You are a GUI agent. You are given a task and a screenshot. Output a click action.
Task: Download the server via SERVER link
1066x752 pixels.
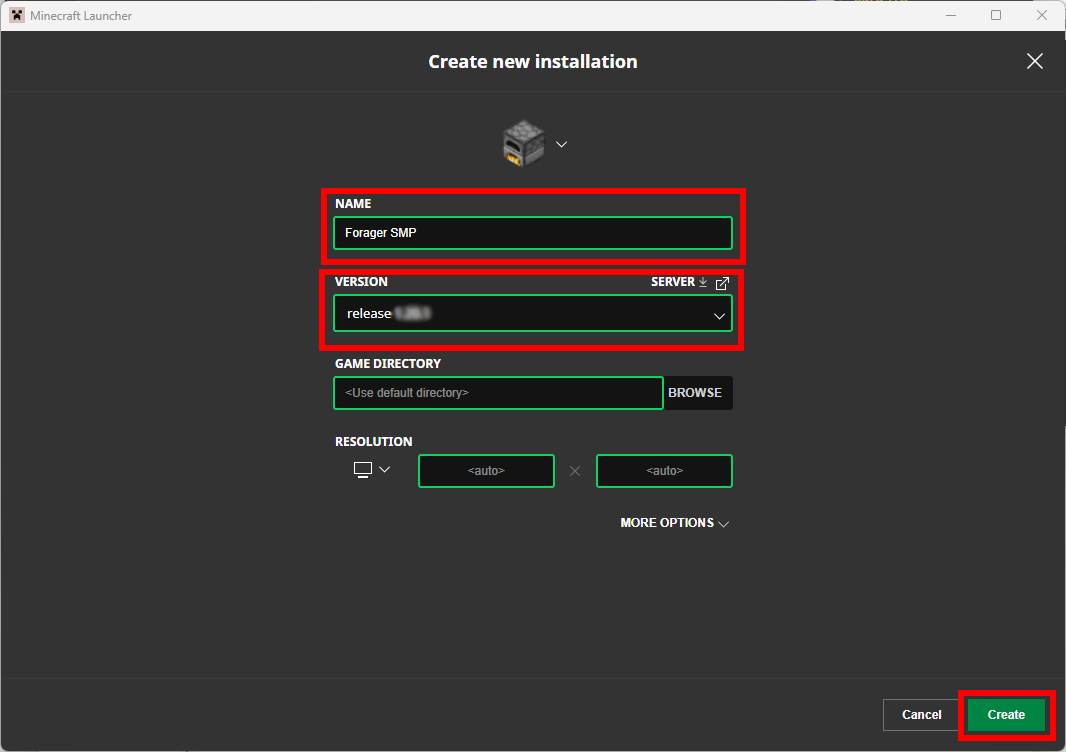(x=679, y=281)
